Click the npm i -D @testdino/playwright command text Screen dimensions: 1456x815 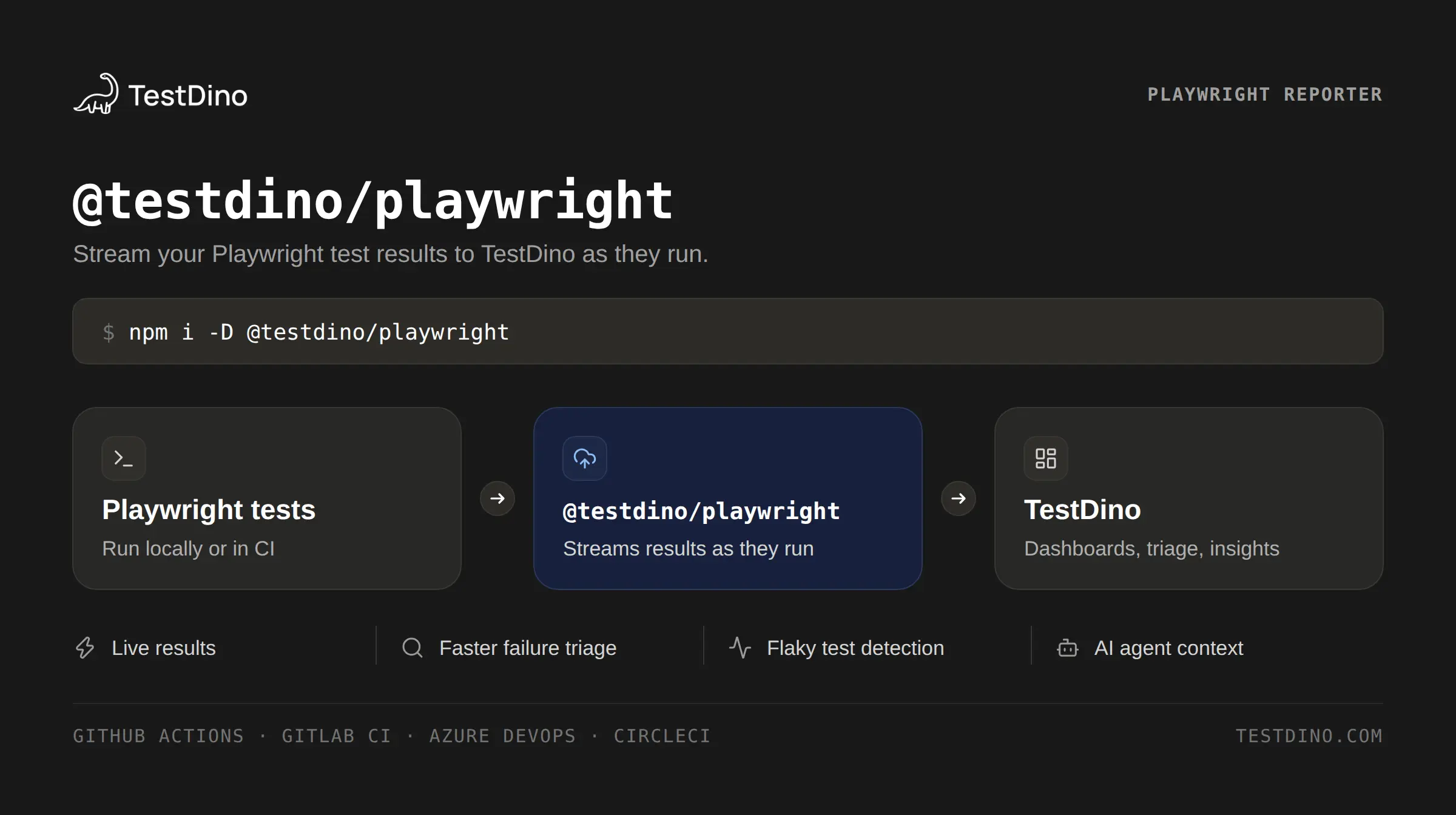[x=319, y=332]
